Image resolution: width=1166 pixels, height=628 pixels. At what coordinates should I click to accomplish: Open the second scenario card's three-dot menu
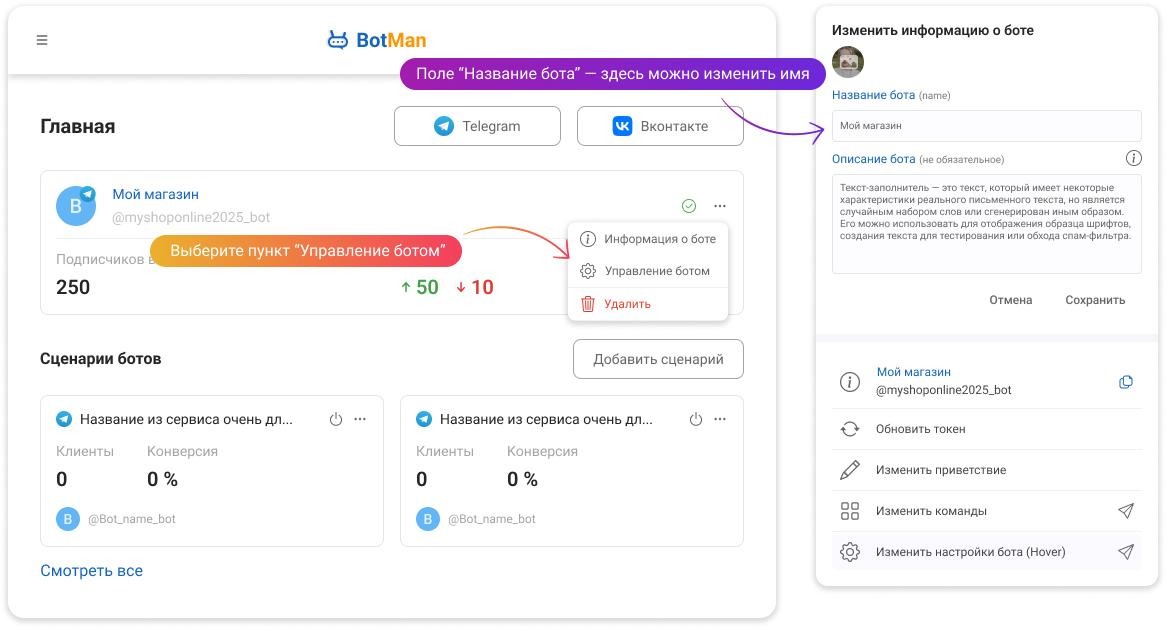720,419
